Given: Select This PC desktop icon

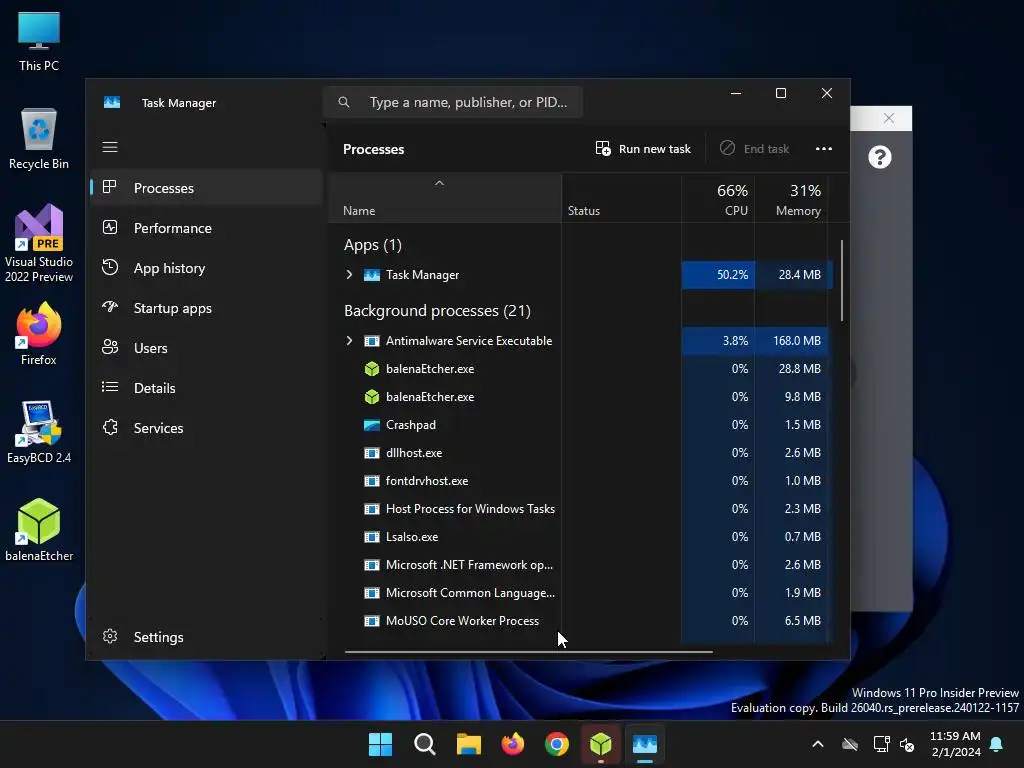Looking at the screenshot, I should coord(39,40).
